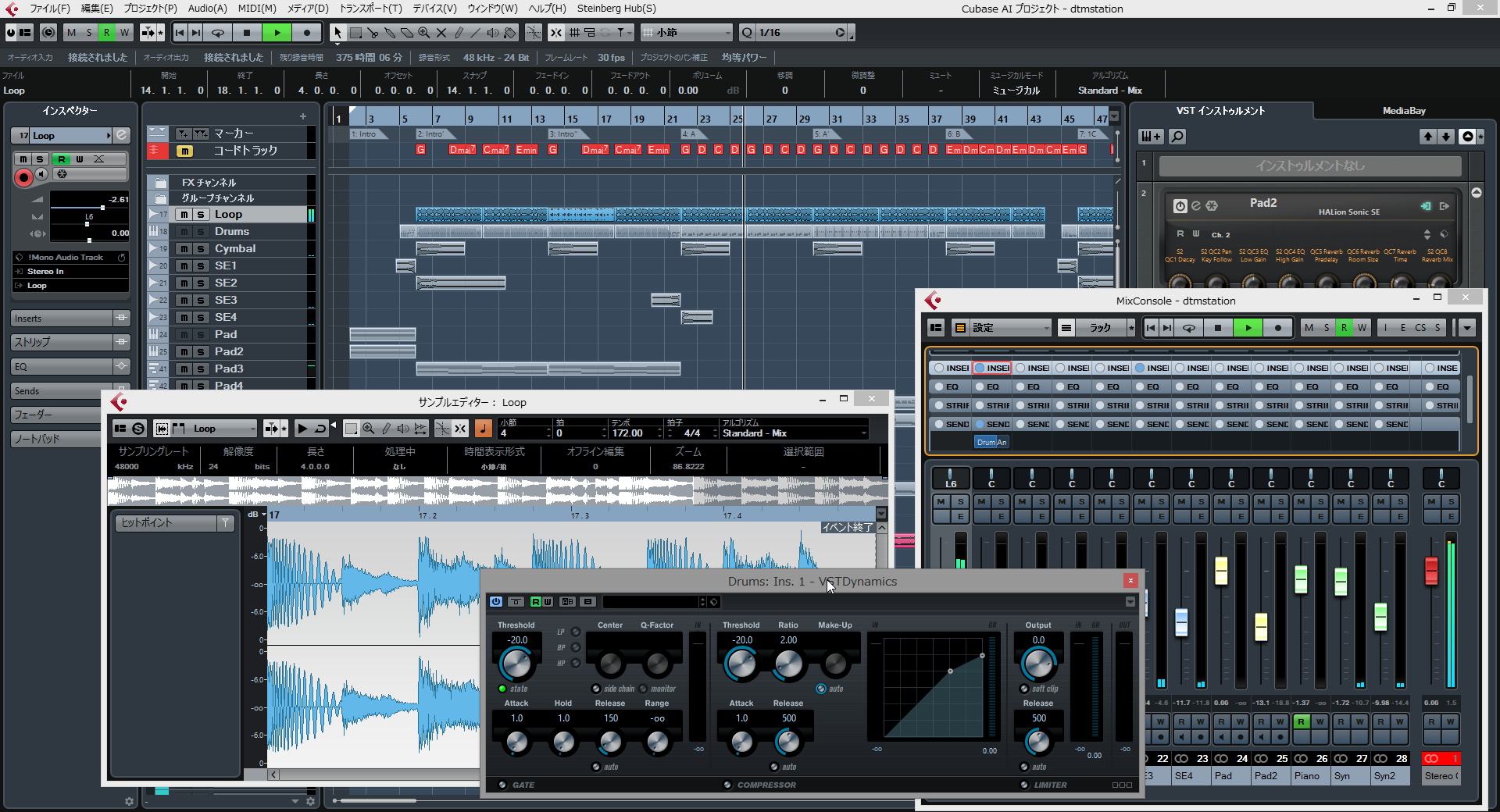Open Find Instruments search icon in VST Instruments
This screenshot has width=1500, height=812.
click(1177, 137)
